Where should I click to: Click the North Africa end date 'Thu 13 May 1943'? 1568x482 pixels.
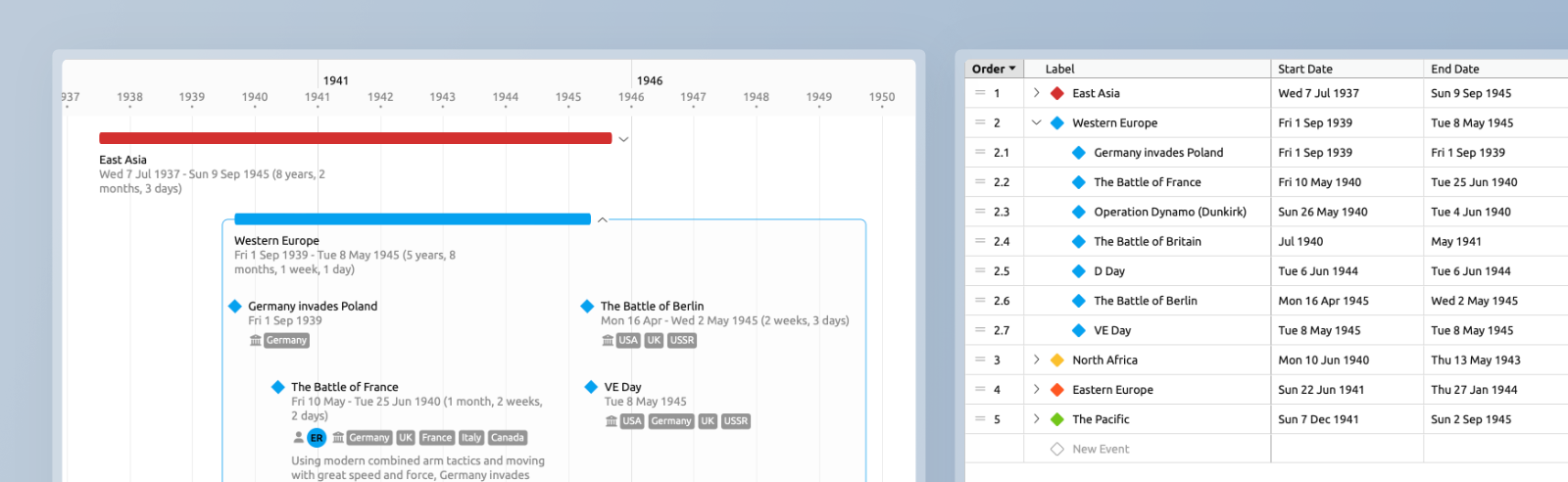pos(1476,360)
